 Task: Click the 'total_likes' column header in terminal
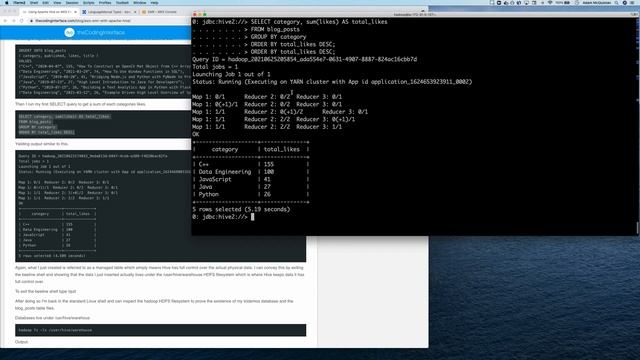282,149
